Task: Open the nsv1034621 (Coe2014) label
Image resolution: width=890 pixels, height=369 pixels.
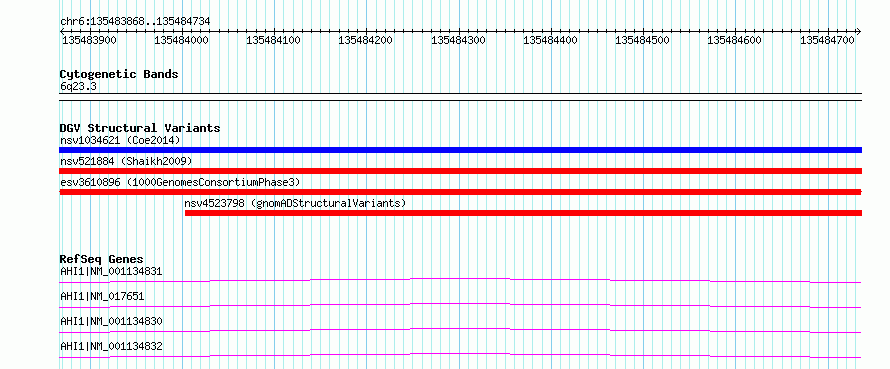Action: point(120,140)
